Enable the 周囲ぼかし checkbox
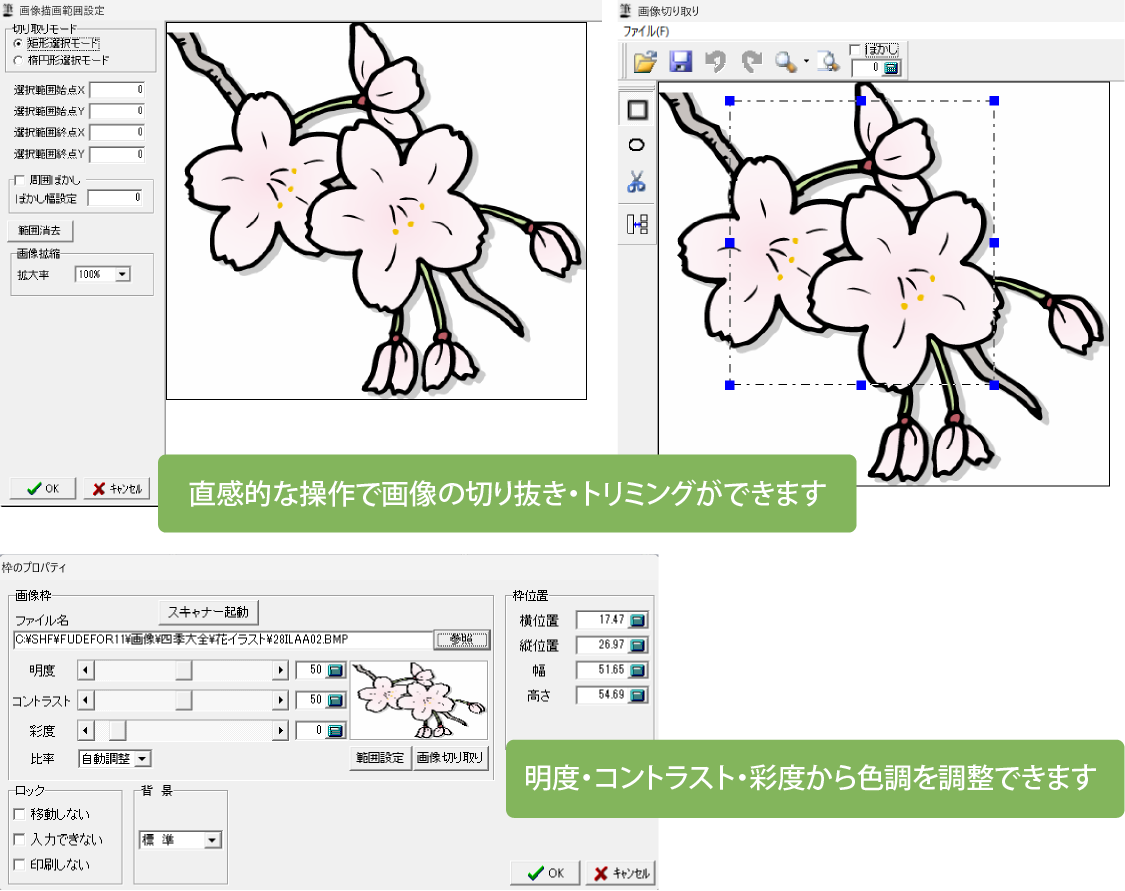Image resolution: width=1125 pixels, height=891 pixels. [19, 180]
